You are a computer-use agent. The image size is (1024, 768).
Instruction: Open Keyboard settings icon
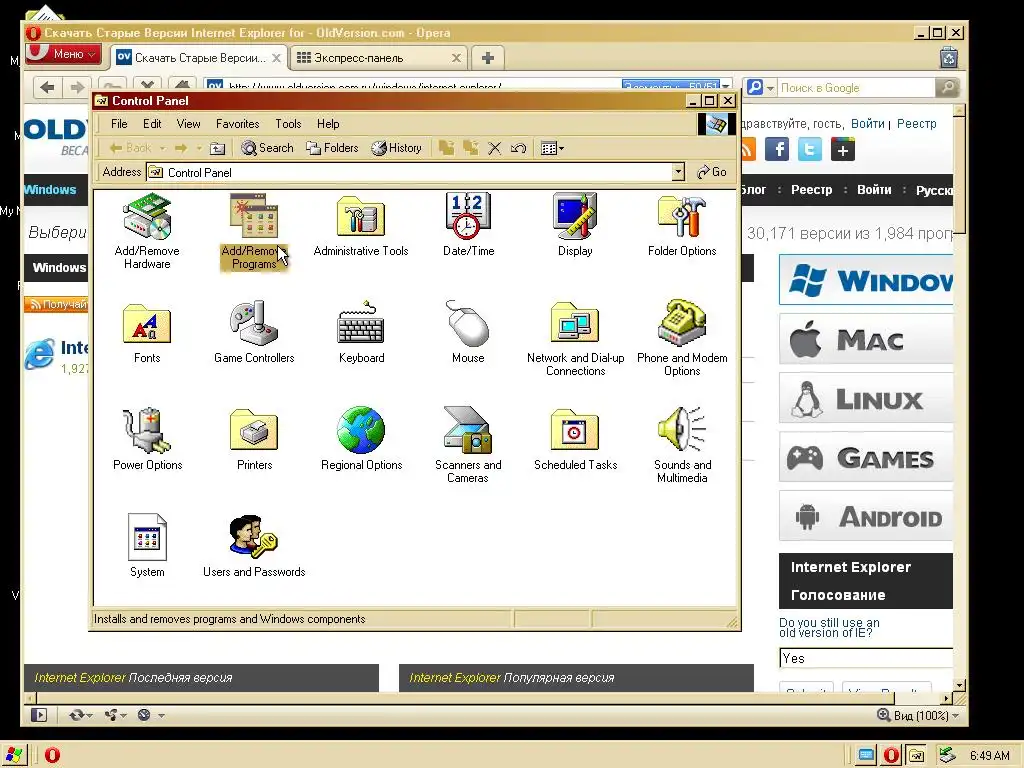pos(361,332)
